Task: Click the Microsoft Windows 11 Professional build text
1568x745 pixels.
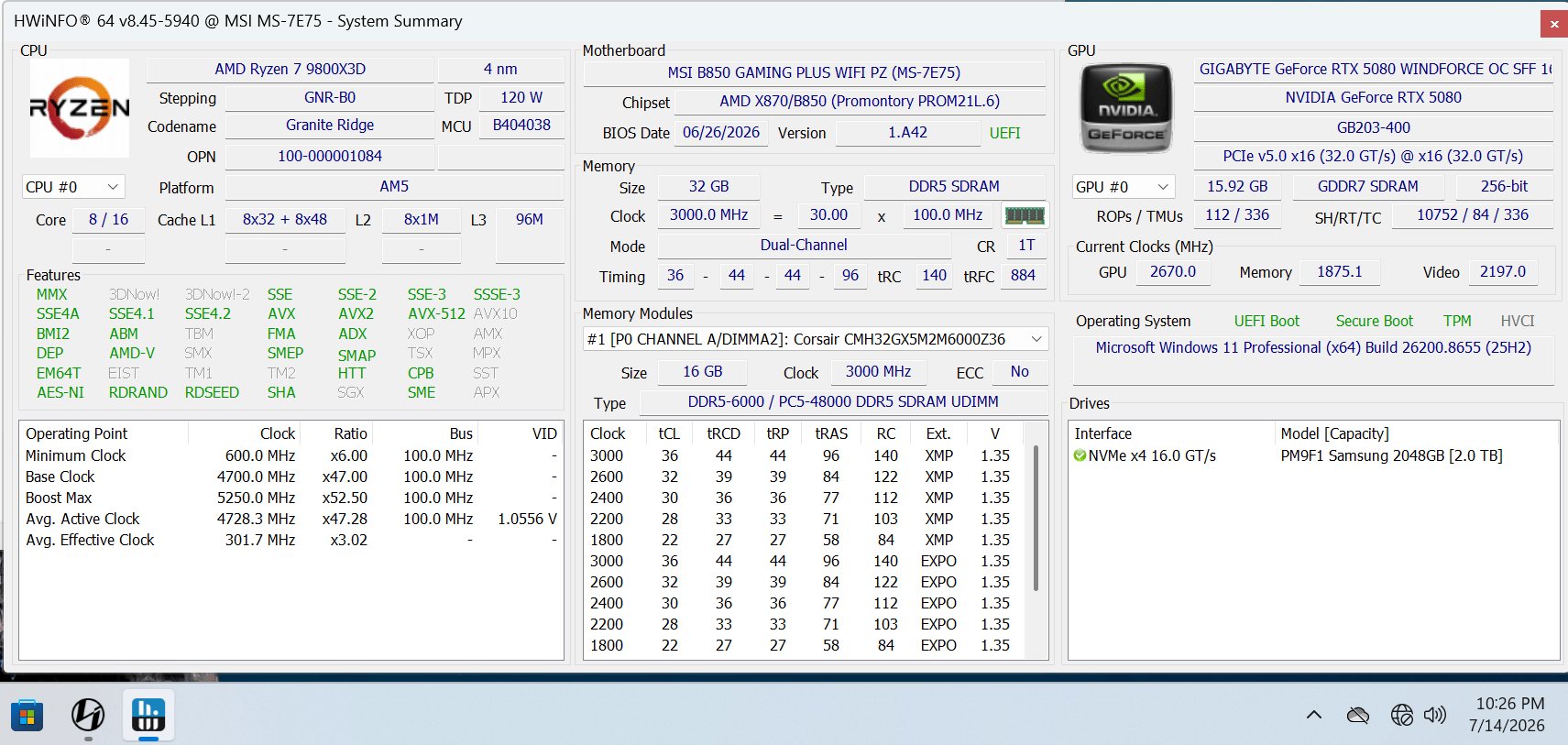Action: pos(1313,348)
